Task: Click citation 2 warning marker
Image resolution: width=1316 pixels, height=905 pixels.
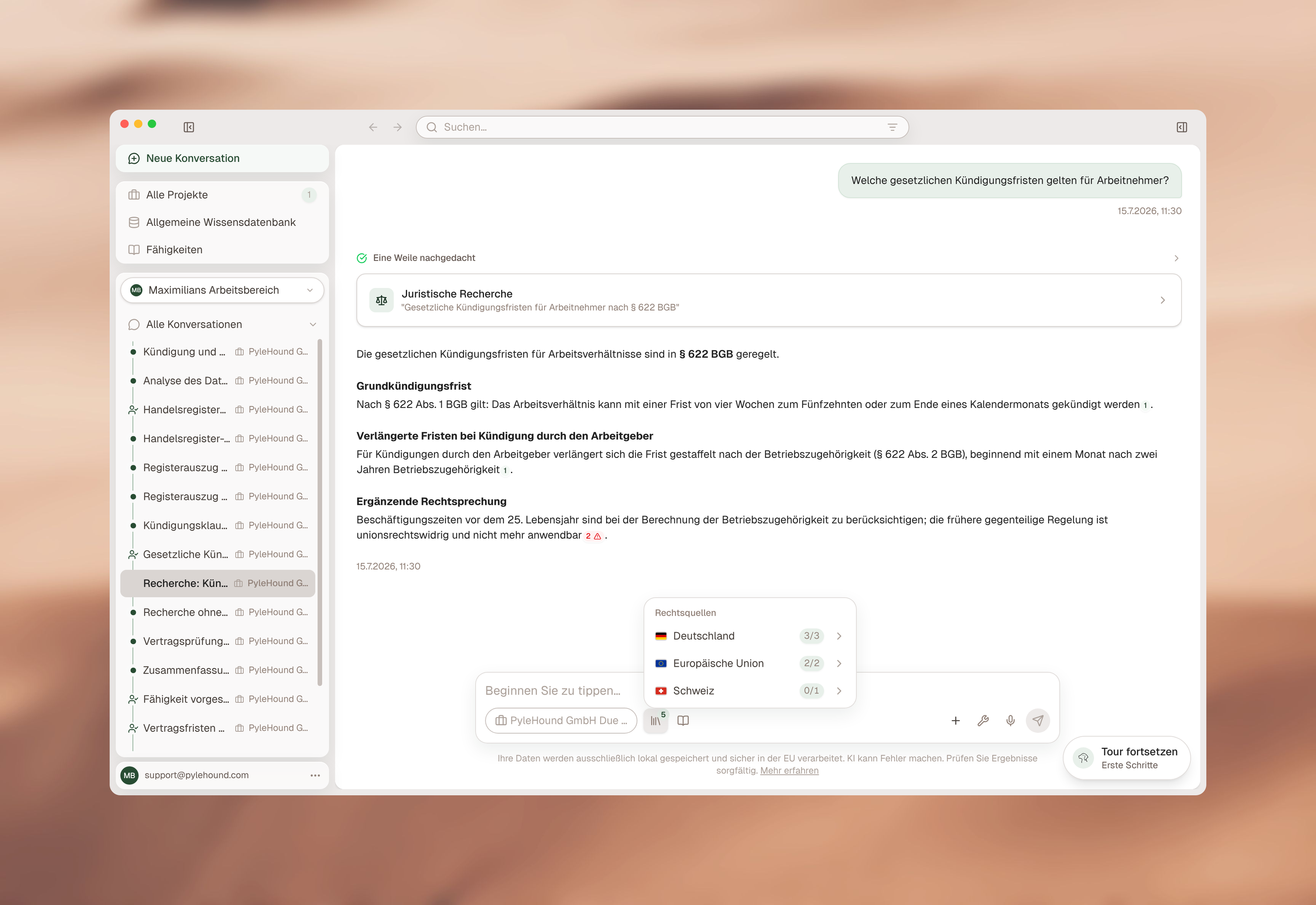Action: click(x=593, y=536)
